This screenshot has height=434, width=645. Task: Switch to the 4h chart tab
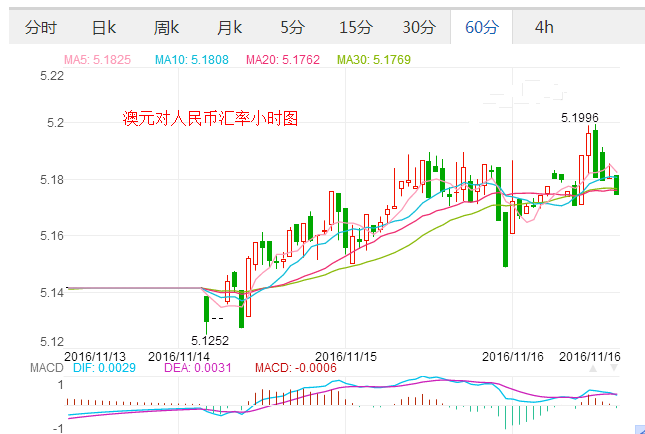coord(544,27)
